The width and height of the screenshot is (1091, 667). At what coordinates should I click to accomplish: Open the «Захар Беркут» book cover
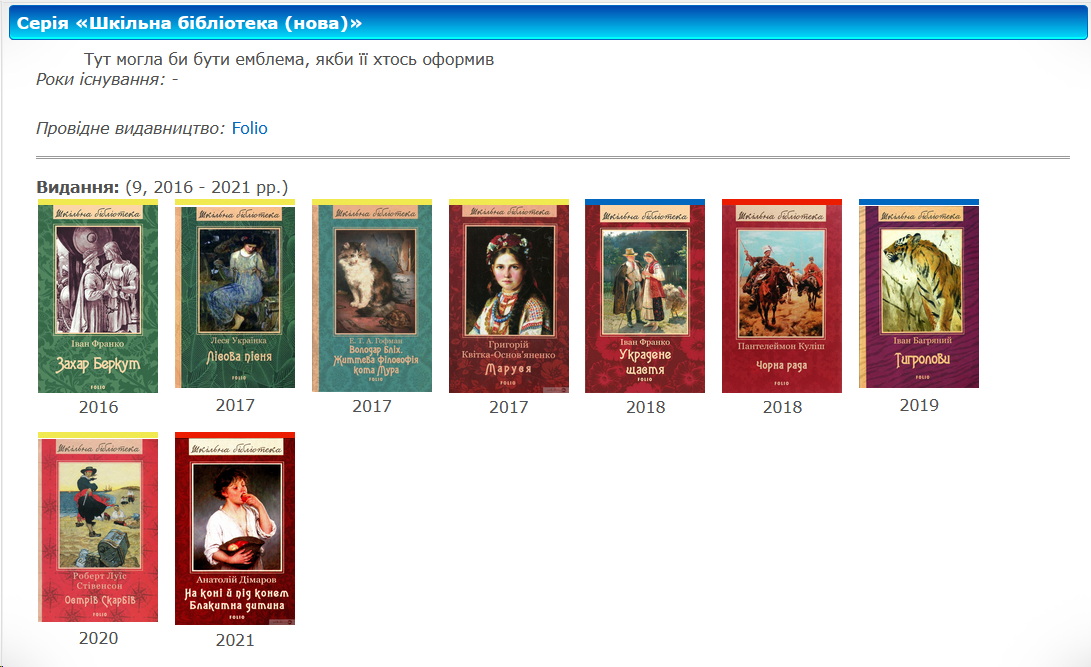tap(98, 296)
